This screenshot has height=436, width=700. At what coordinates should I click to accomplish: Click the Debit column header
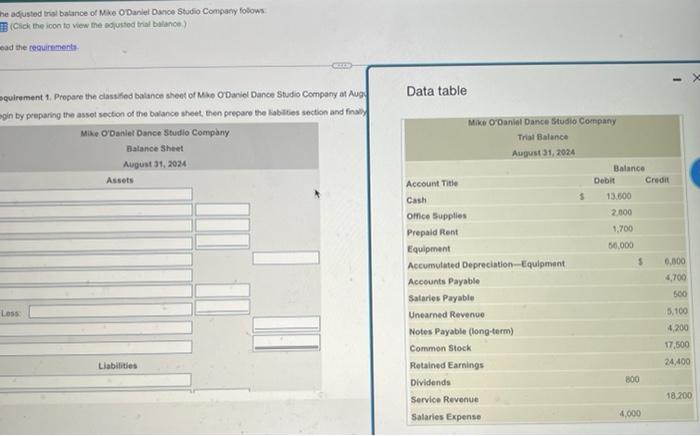click(604, 181)
